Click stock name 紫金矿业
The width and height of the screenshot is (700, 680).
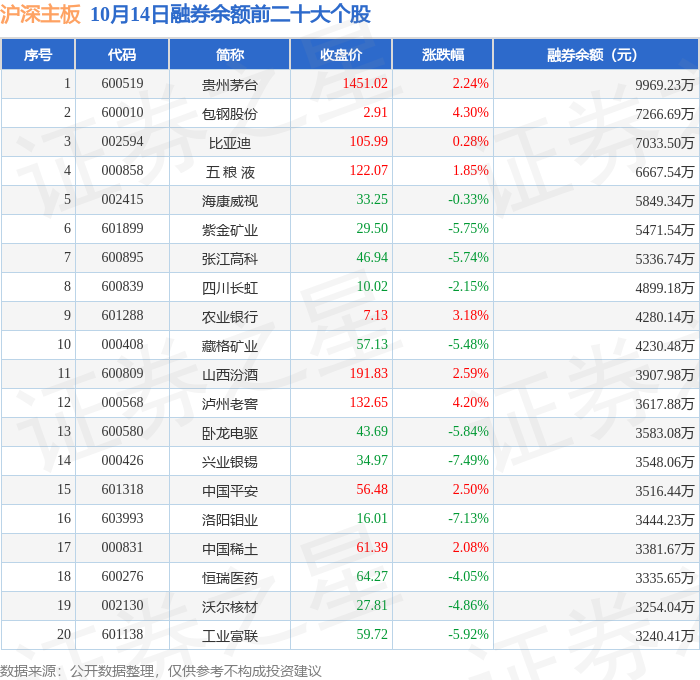point(229,229)
